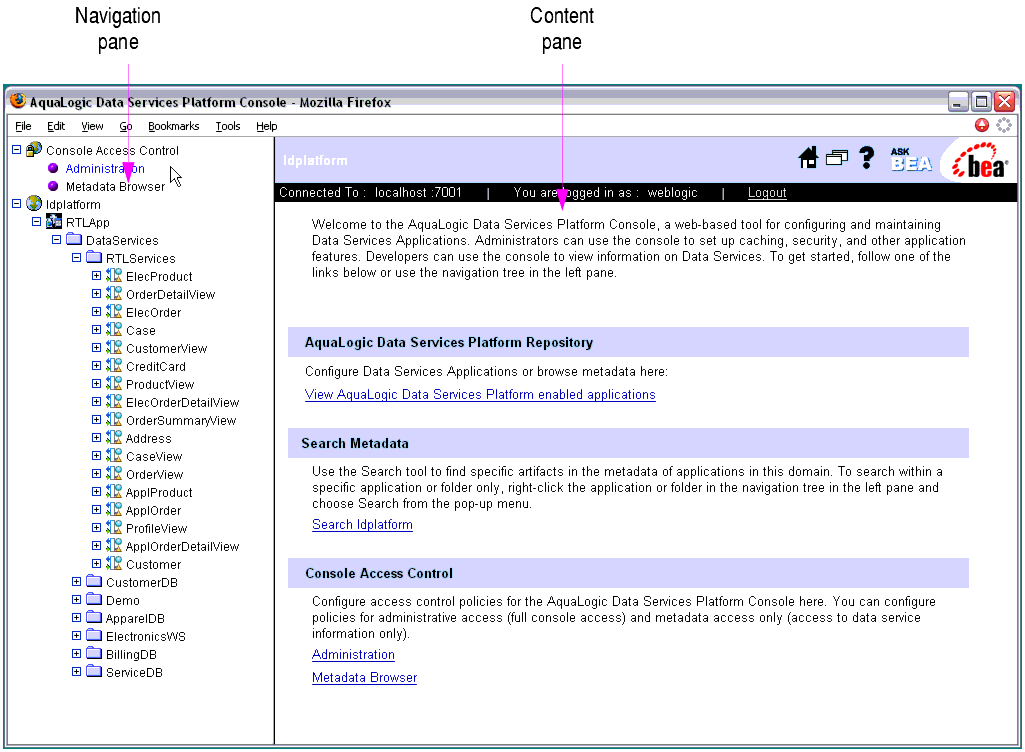Click the Logout link
The height and width of the screenshot is (752, 1025).
click(x=767, y=193)
